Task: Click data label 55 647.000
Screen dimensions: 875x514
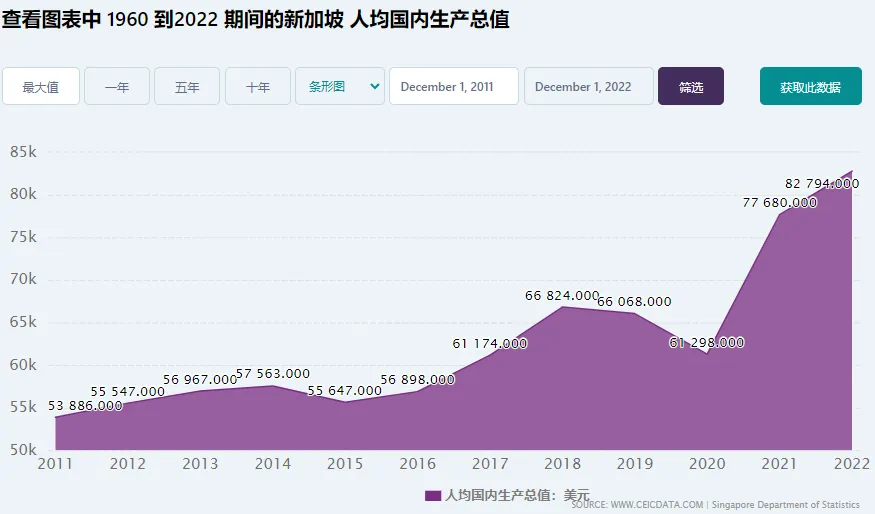Action: [x=345, y=391]
